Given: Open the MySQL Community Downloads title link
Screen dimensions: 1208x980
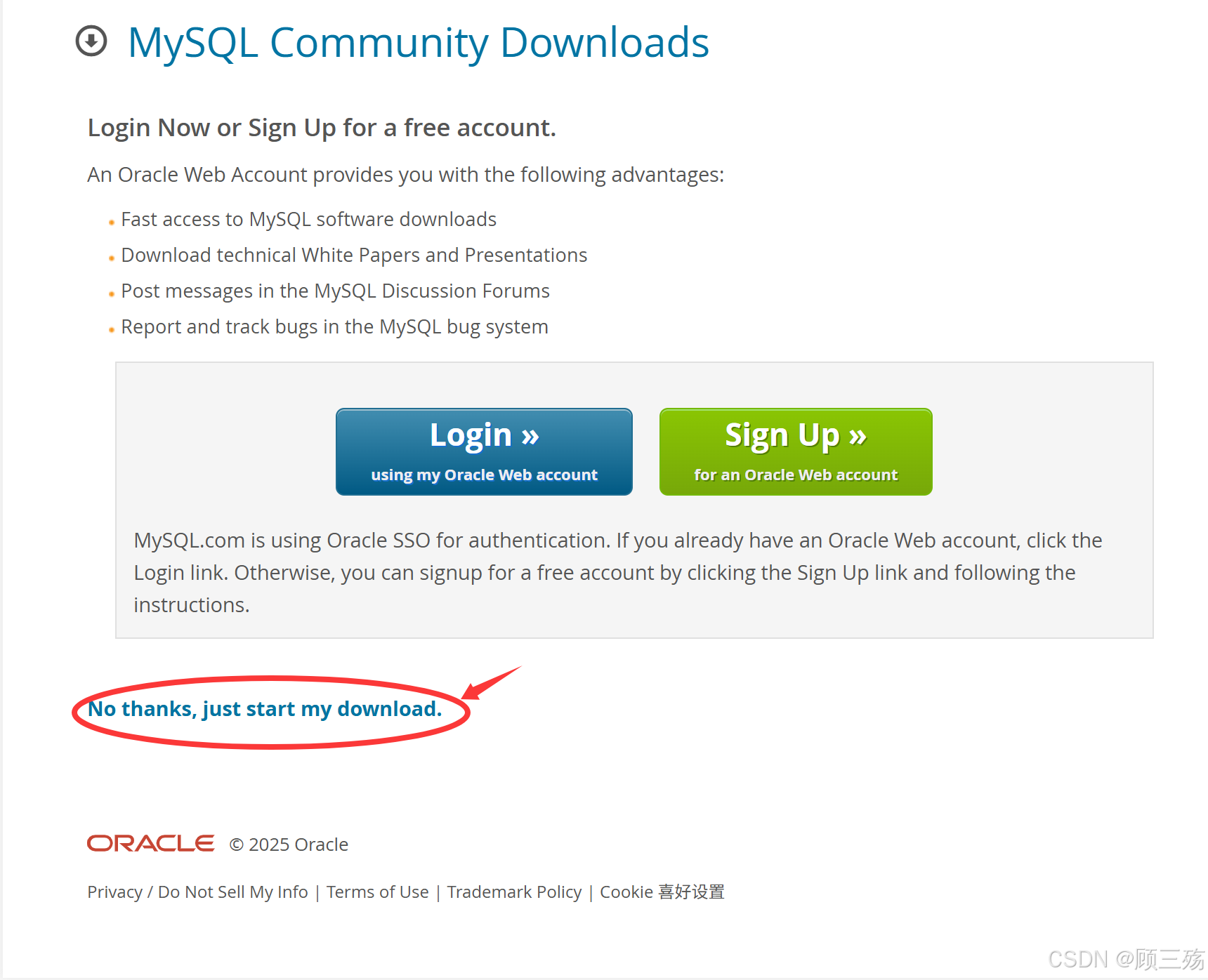Looking at the screenshot, I should point(419,42).
